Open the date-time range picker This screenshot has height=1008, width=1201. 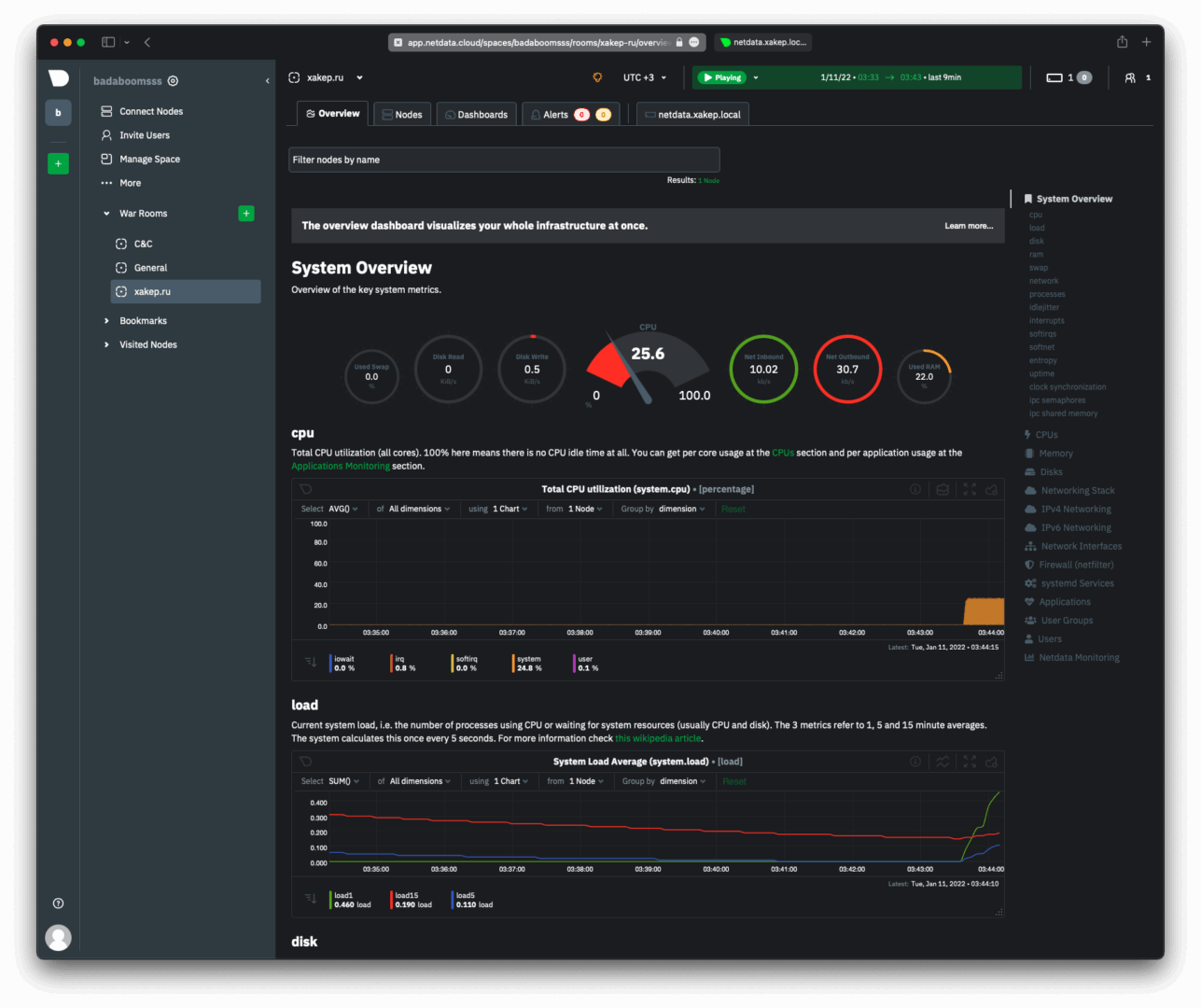pos(891,77)
